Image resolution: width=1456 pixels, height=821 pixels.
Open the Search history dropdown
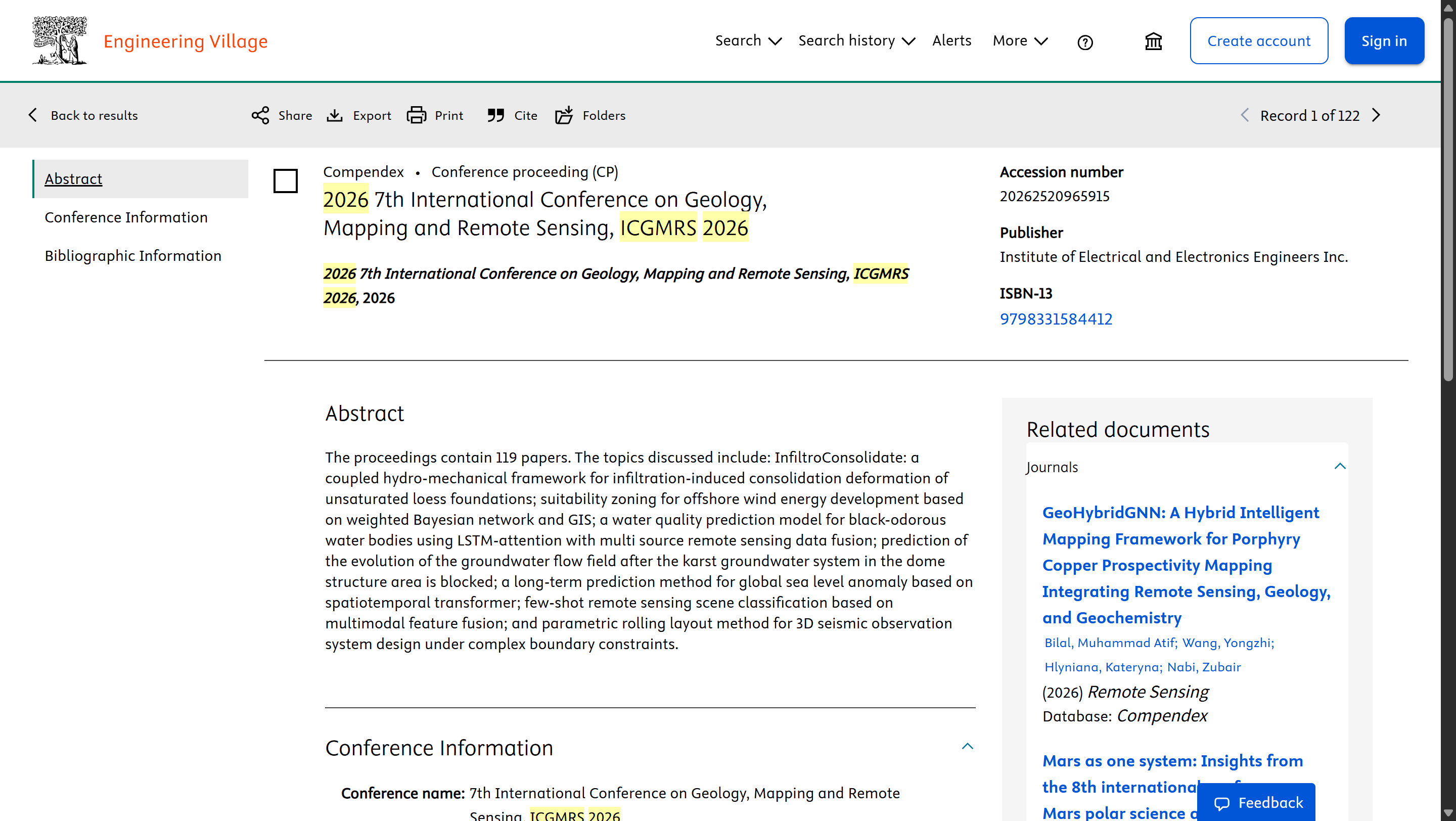pos(856,40)
